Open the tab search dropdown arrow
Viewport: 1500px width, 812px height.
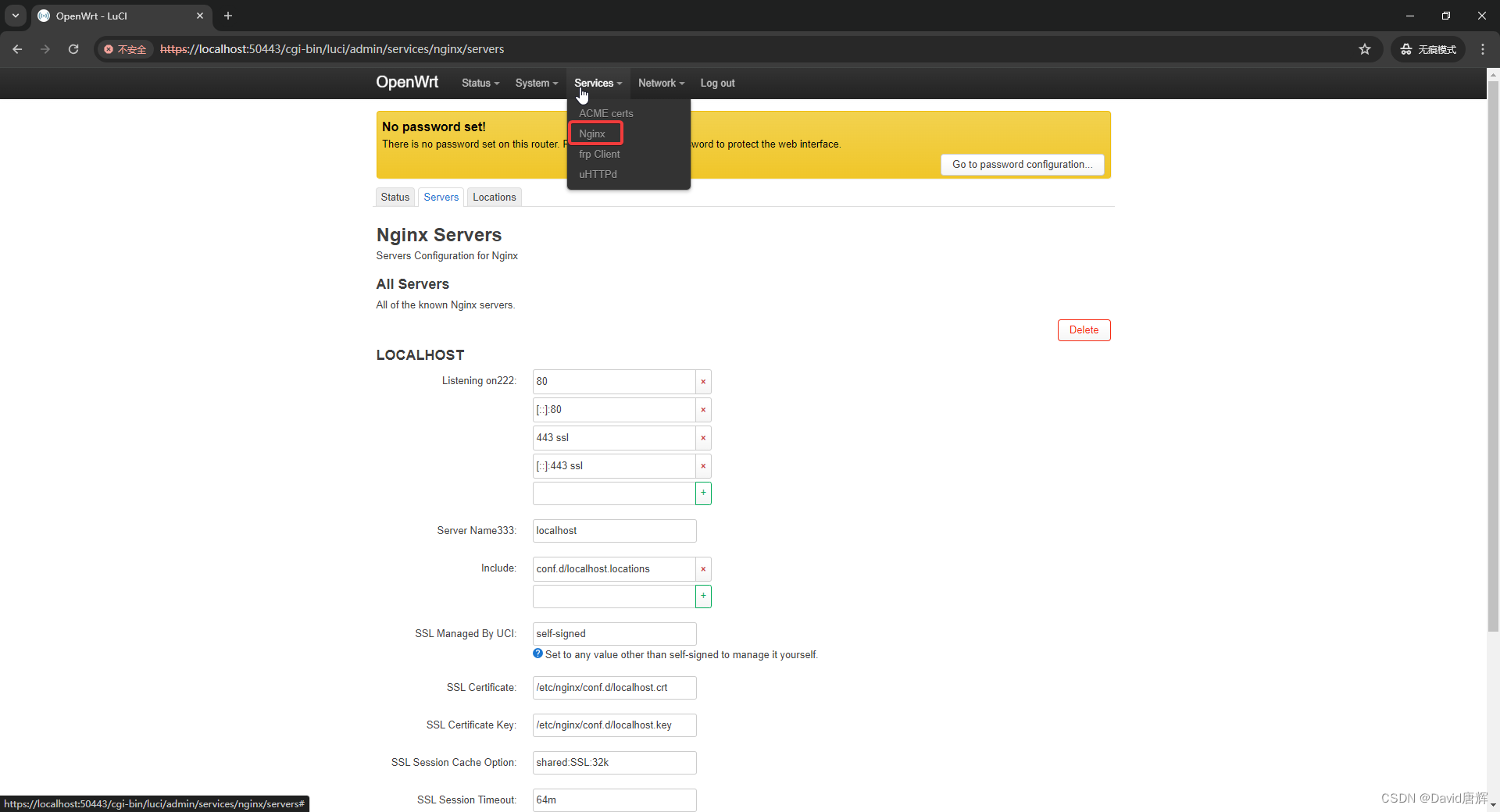coord(16,16)
